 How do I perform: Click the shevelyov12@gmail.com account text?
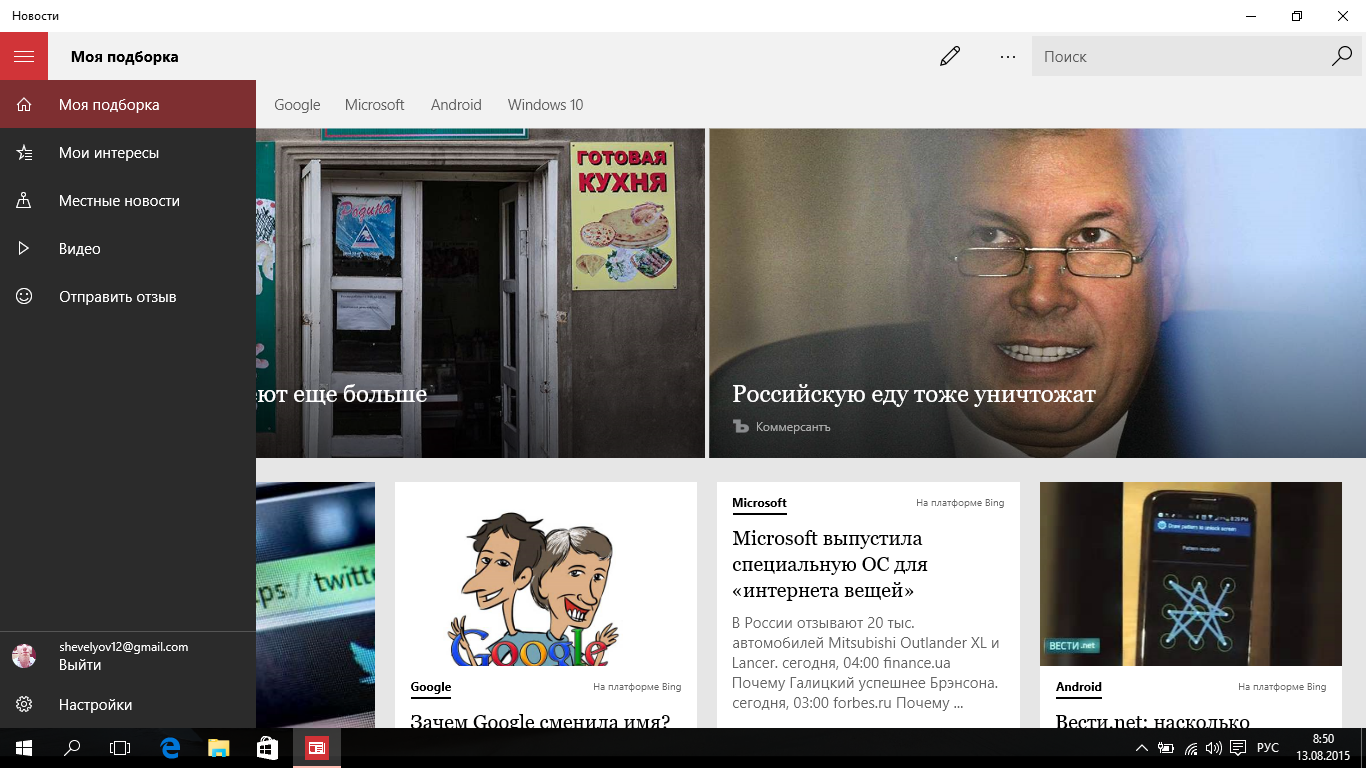[x=124, y=647]
